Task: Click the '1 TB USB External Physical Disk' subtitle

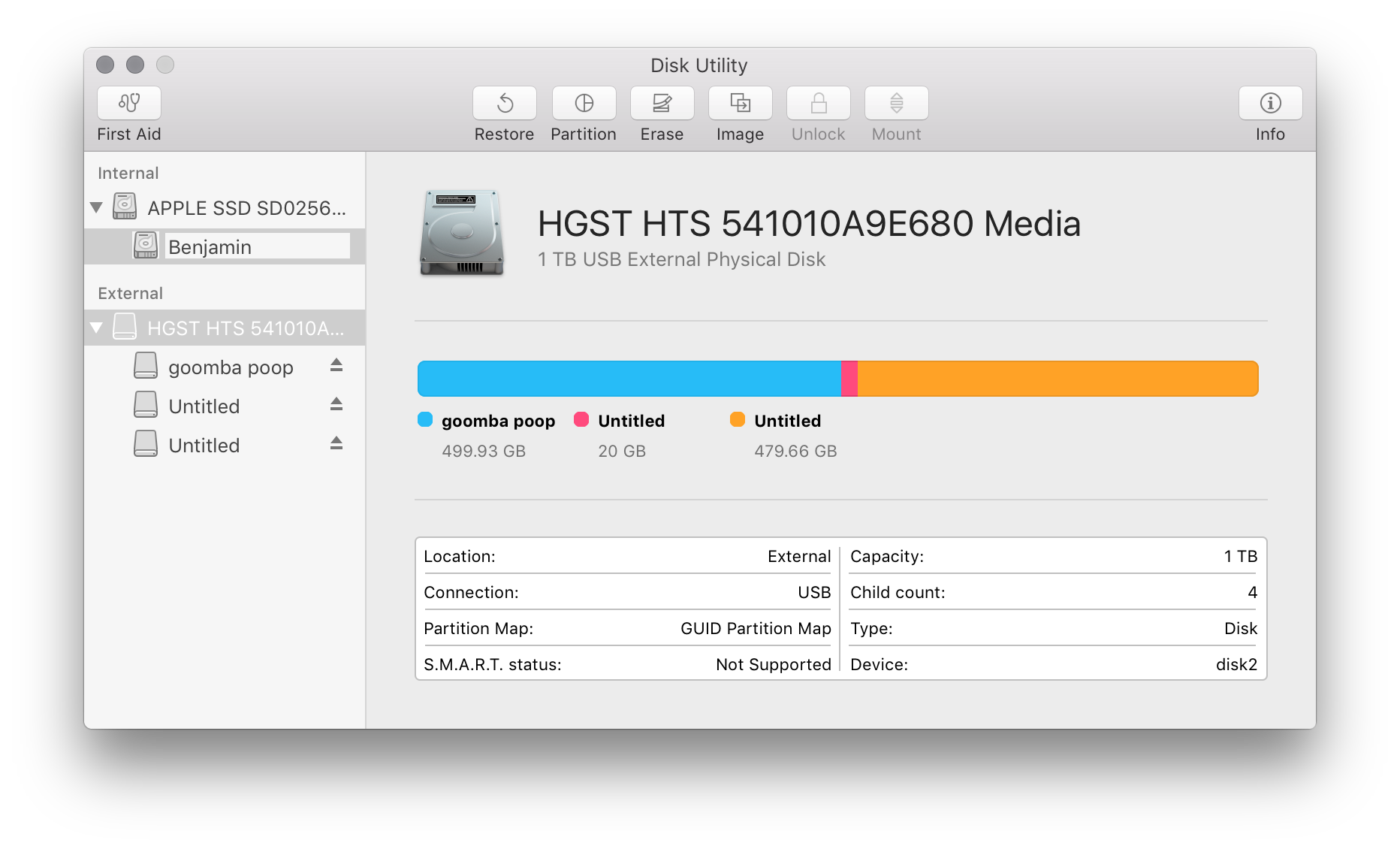Action: click(x=681, y=259)
